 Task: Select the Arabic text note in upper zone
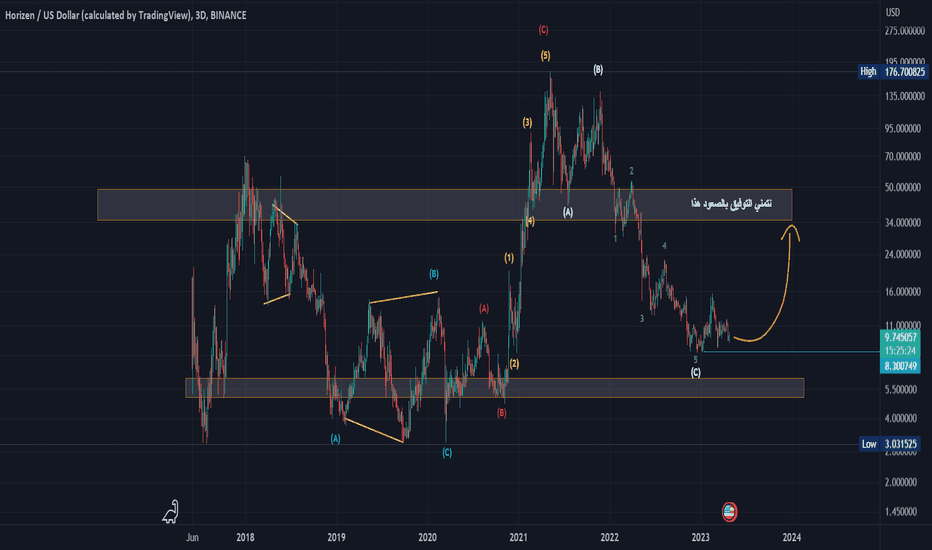click(732, 204)
